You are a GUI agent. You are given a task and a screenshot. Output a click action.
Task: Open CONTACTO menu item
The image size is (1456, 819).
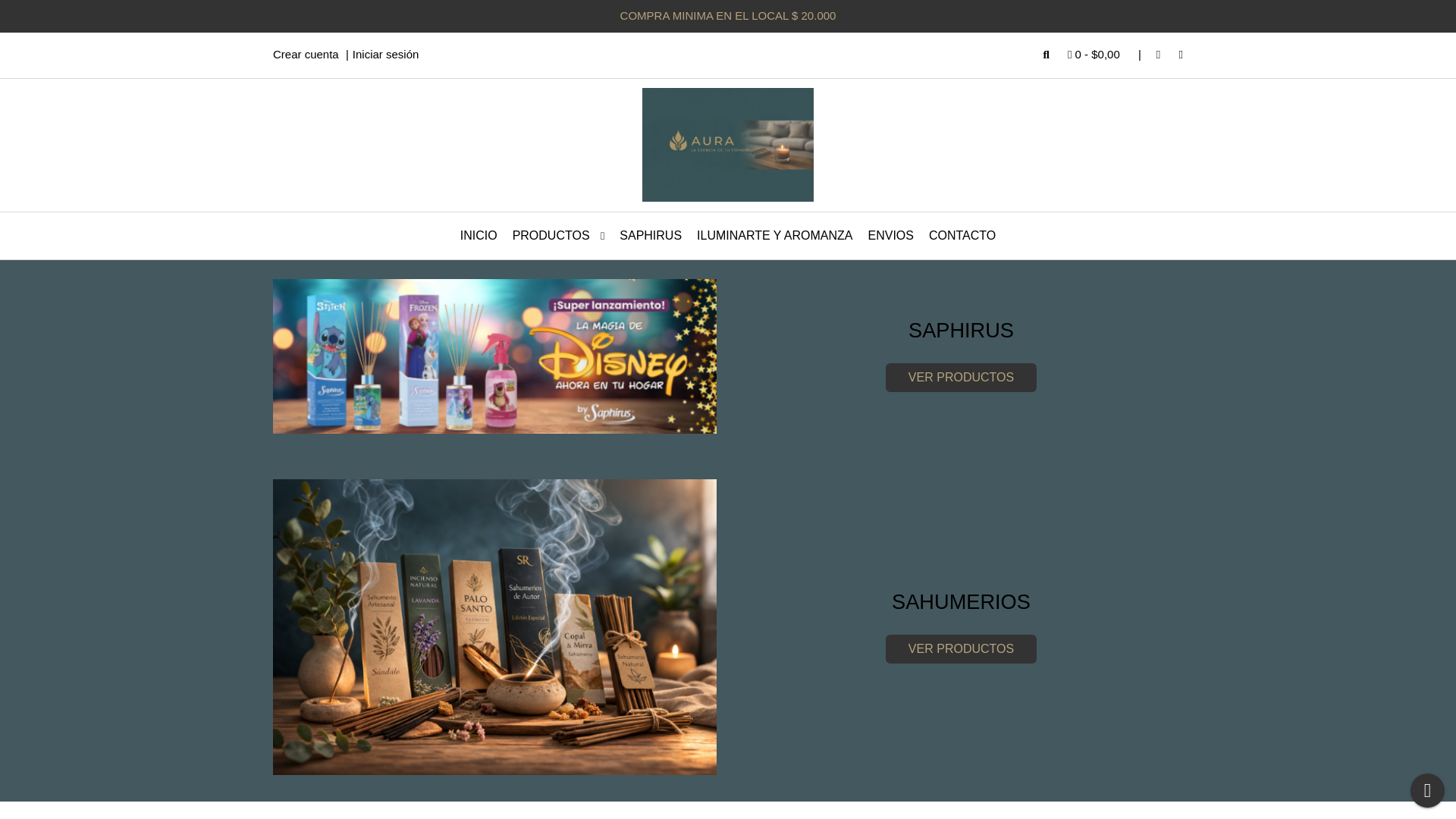[x=962, y=236]
